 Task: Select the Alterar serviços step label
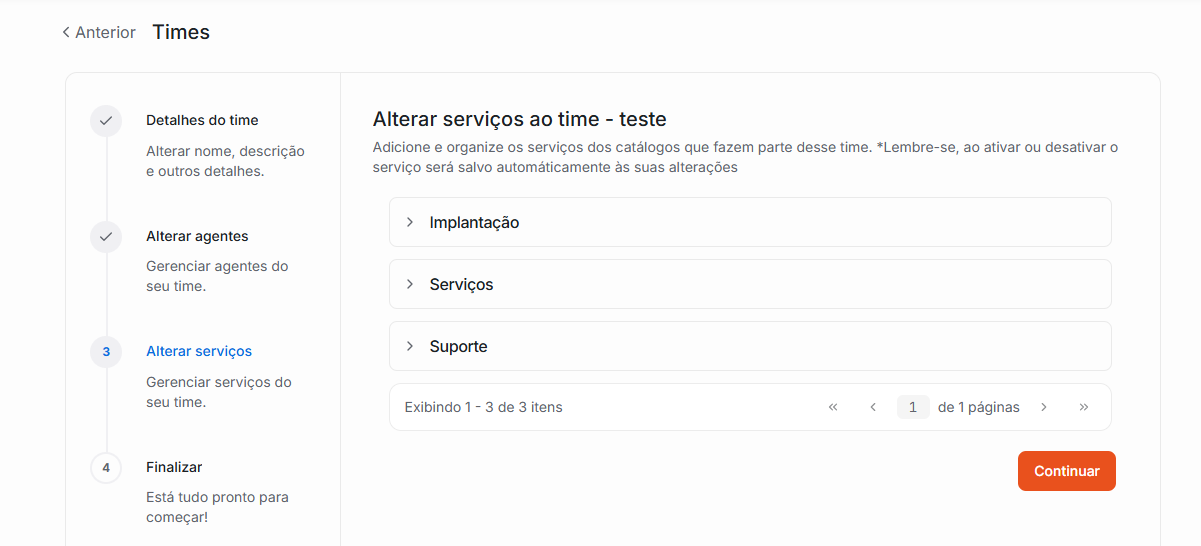click(x=199, y=352)
